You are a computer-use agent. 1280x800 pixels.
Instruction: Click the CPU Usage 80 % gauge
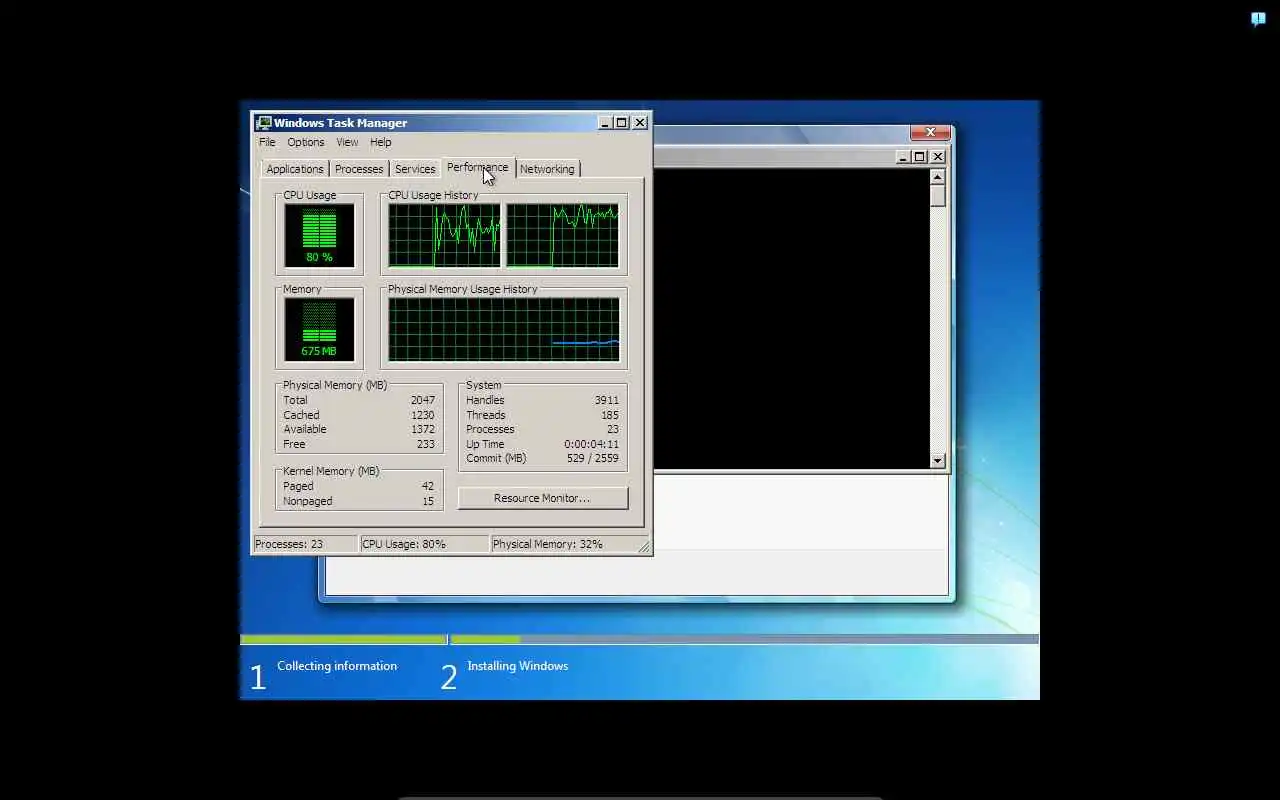pos(319,236)
